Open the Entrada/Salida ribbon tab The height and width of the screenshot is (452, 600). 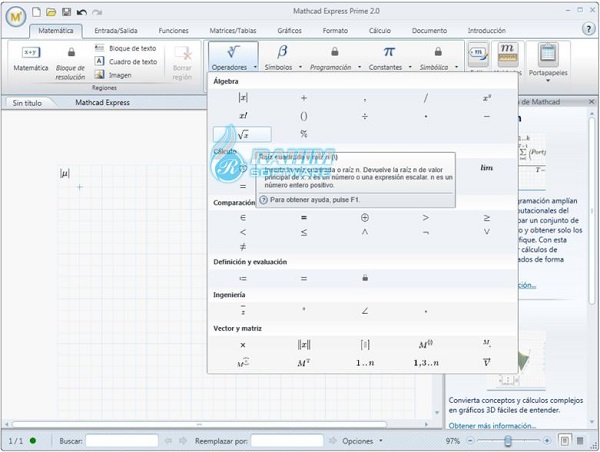point(116,31)
